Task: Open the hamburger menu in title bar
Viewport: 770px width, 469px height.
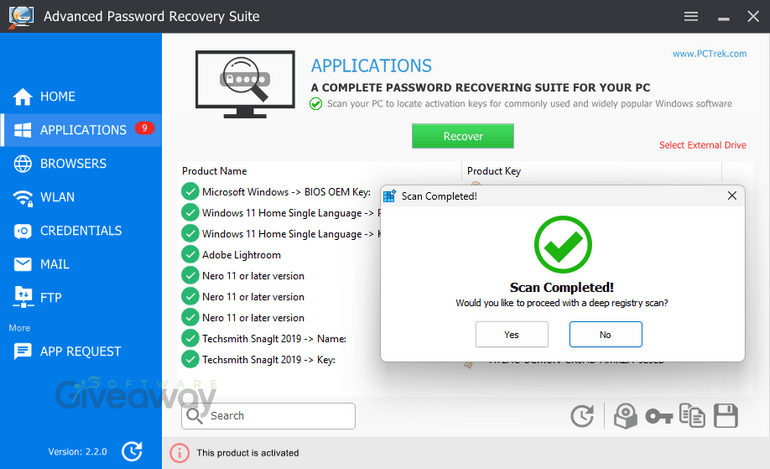Action: click(x=691, y=17)
